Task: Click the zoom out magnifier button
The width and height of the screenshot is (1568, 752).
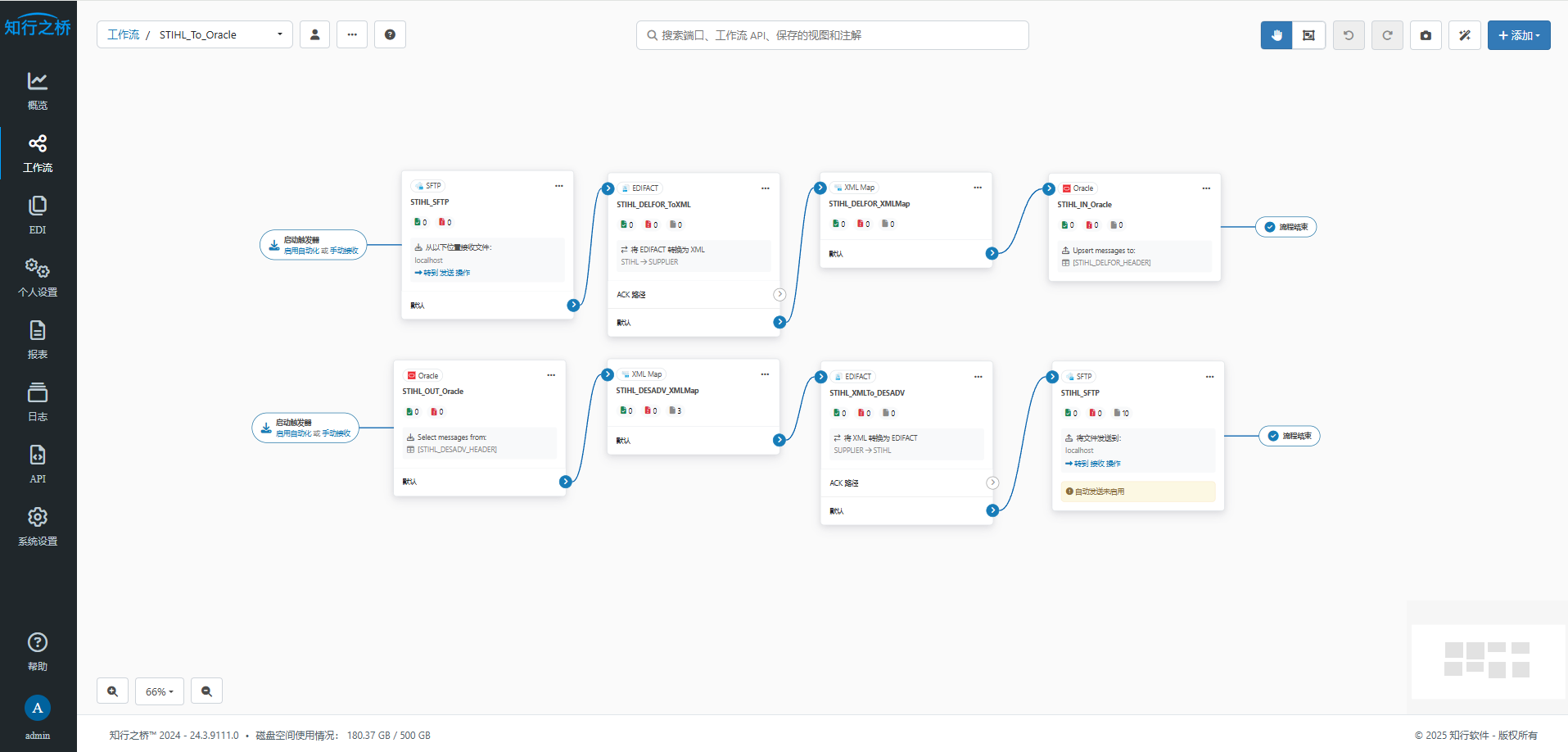Action: pyautogui.click(x=206, y=691)
